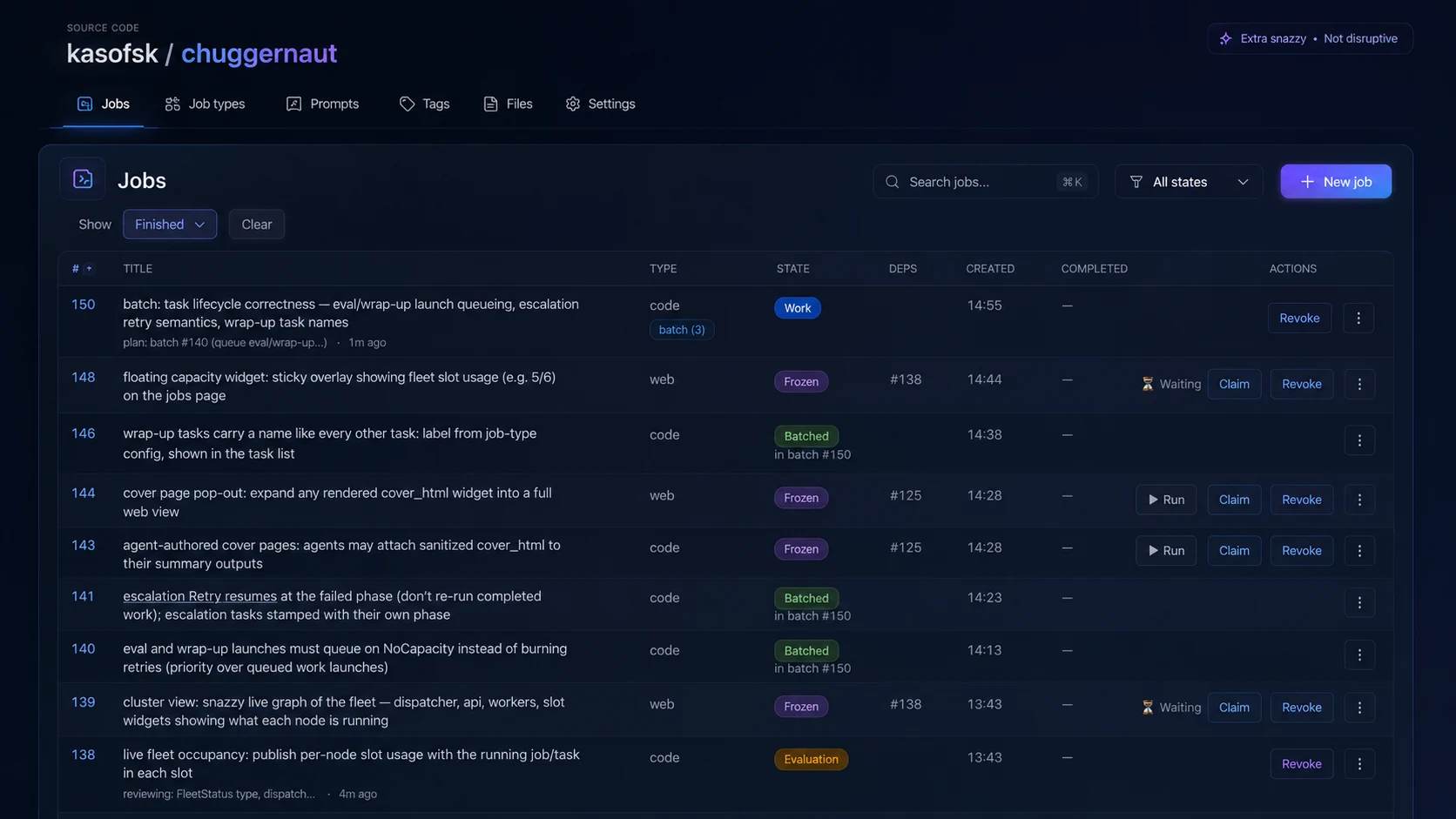Run job 143
The height and width of the screenshot is (819, 1456).
1166,551
